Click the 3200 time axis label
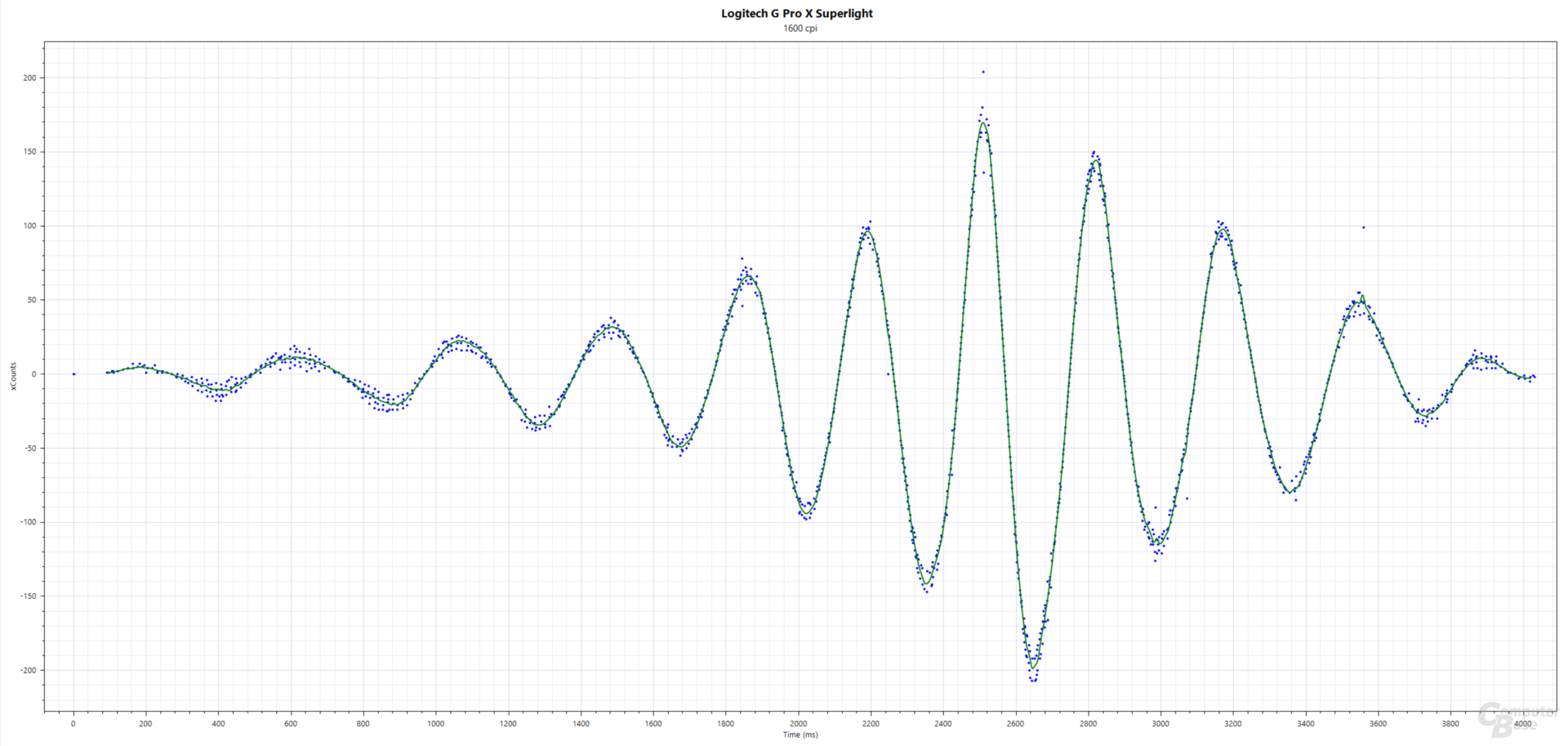 click(x=1233, y=723)
